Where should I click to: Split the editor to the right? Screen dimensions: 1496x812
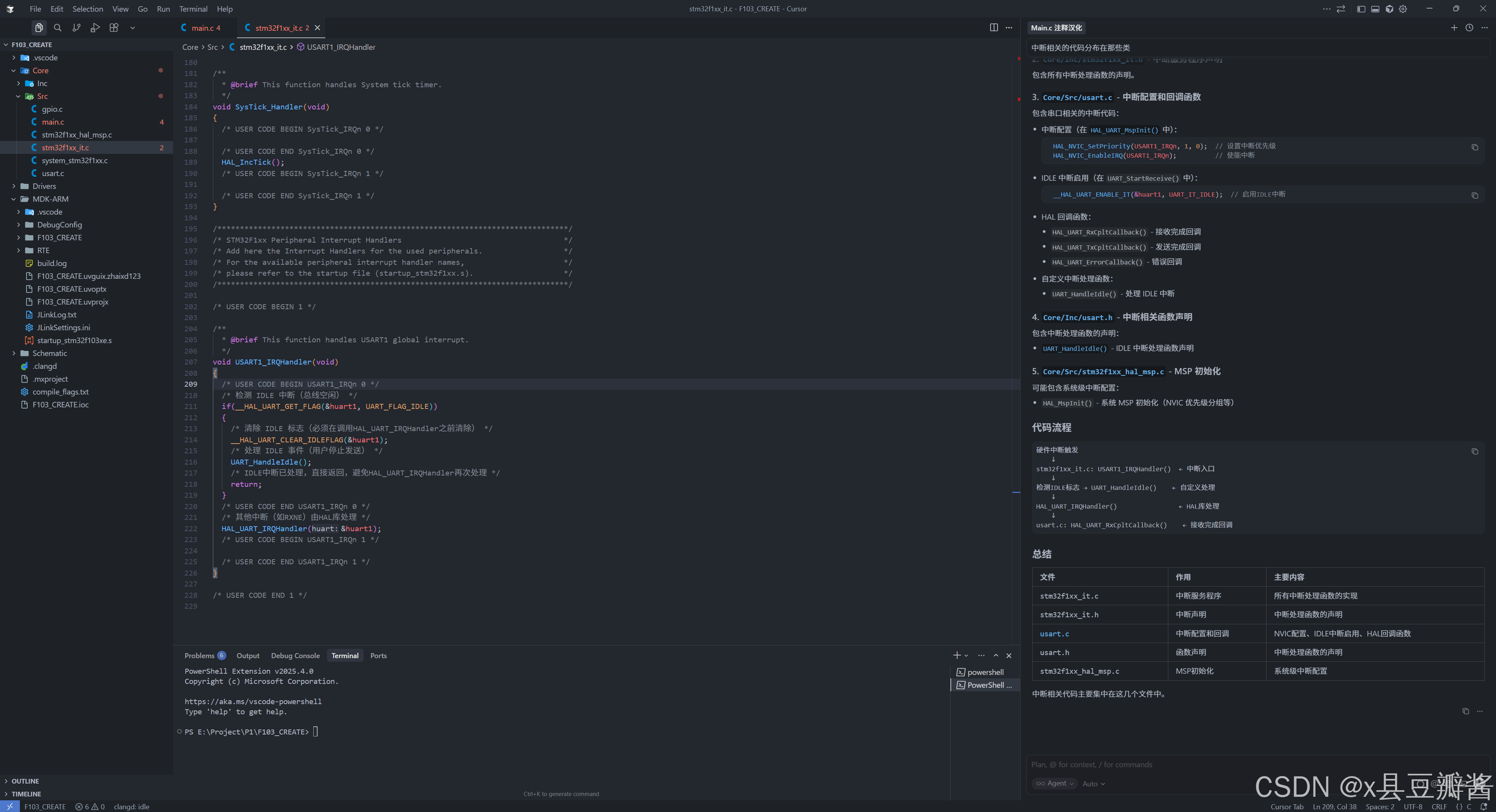coord(994,27)
